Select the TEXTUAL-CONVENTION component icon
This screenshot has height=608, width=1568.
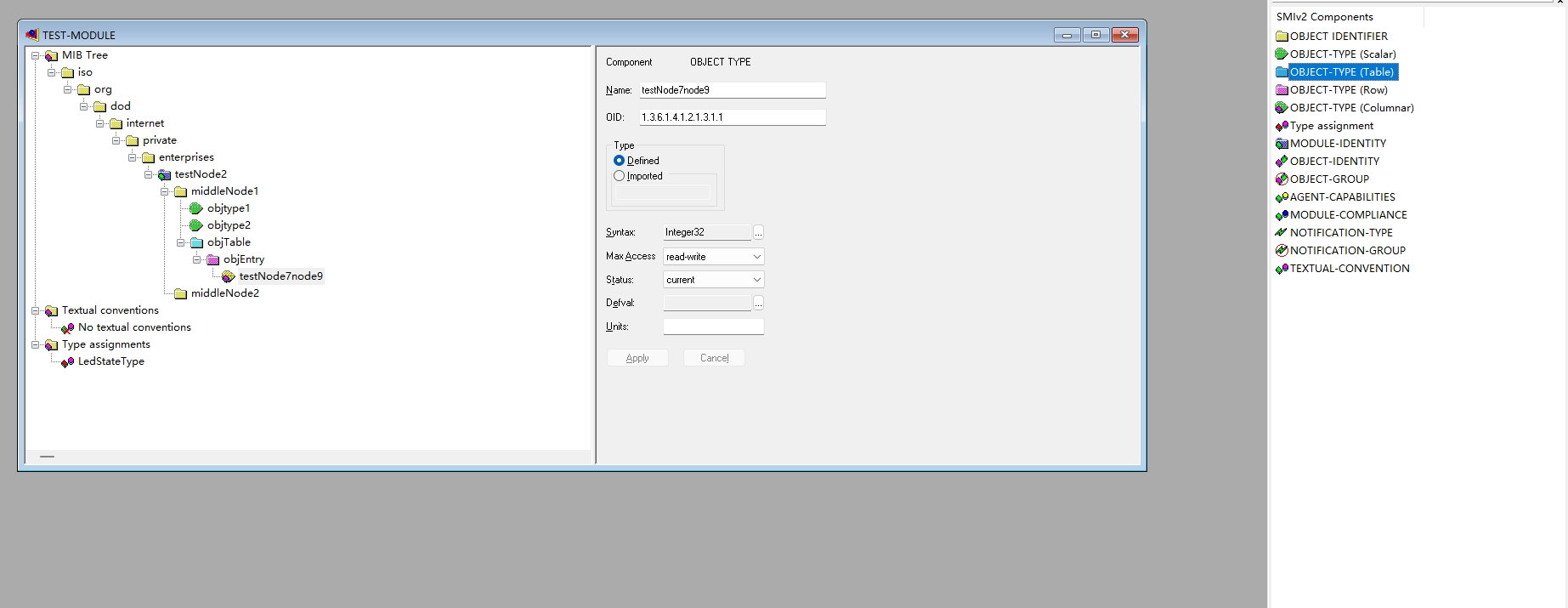click(1282, 269)
